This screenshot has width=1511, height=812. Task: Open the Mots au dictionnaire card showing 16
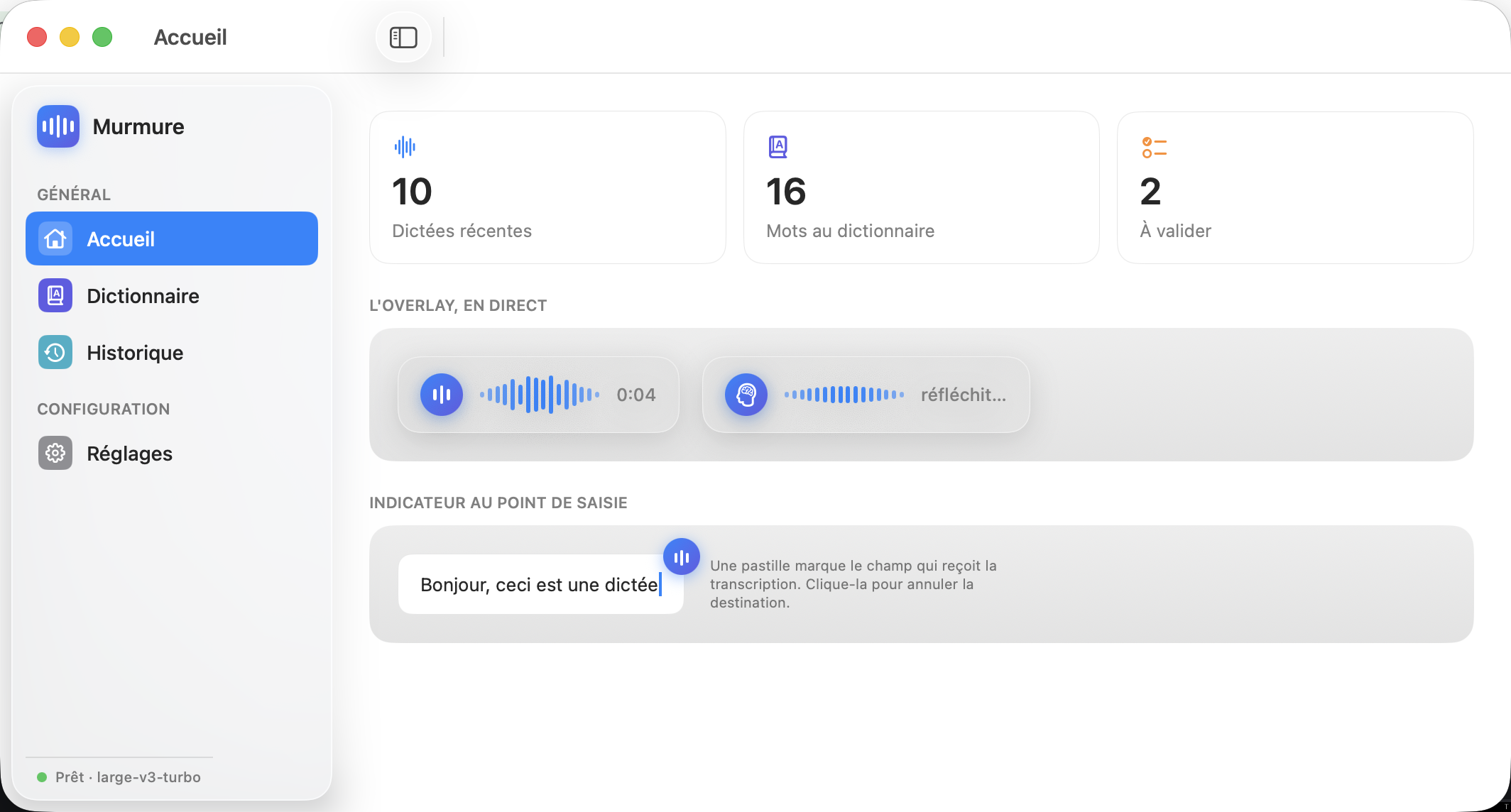click(922, 187)
